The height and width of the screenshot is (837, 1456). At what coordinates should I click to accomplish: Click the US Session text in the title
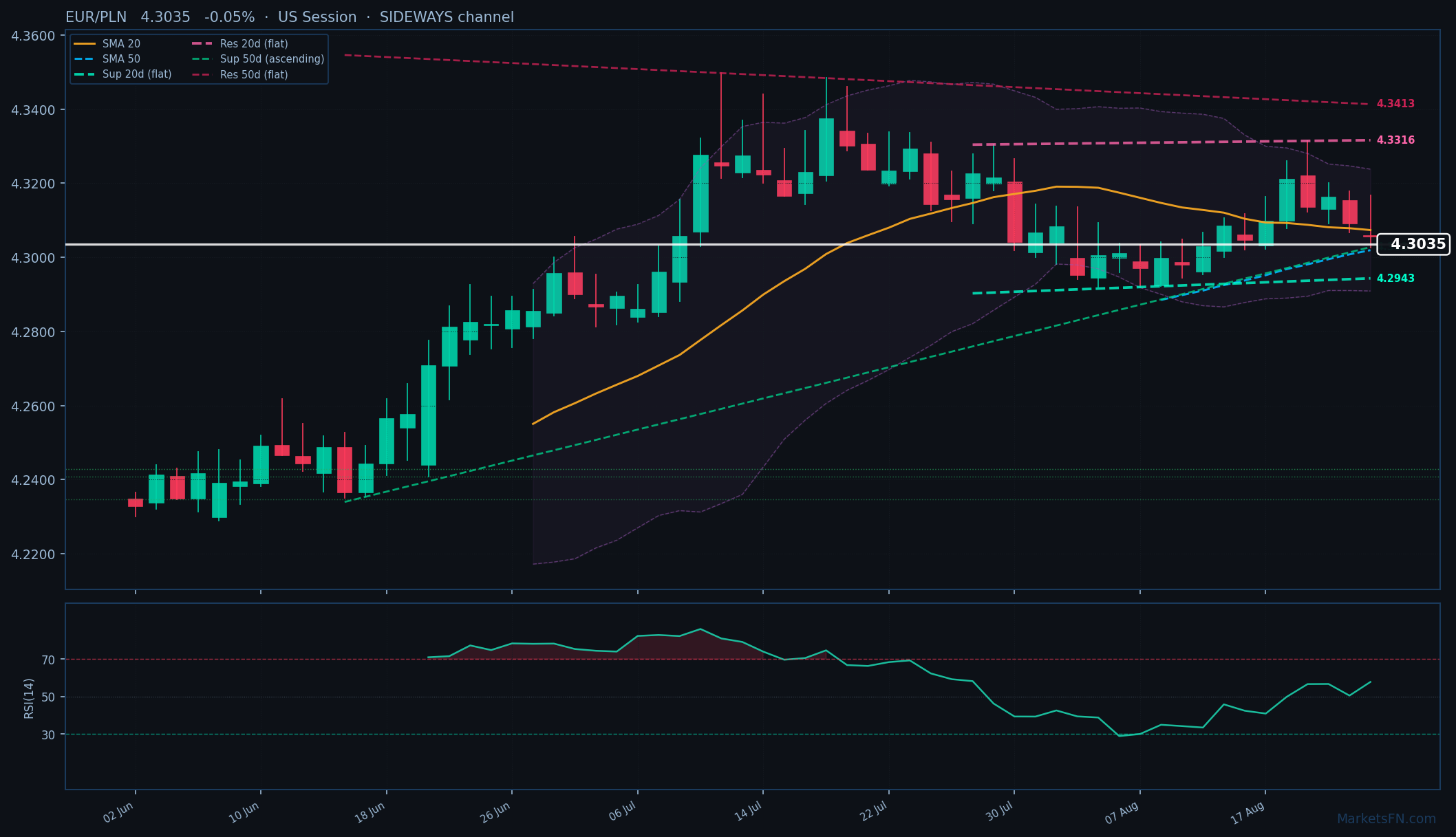pos(317,17)
